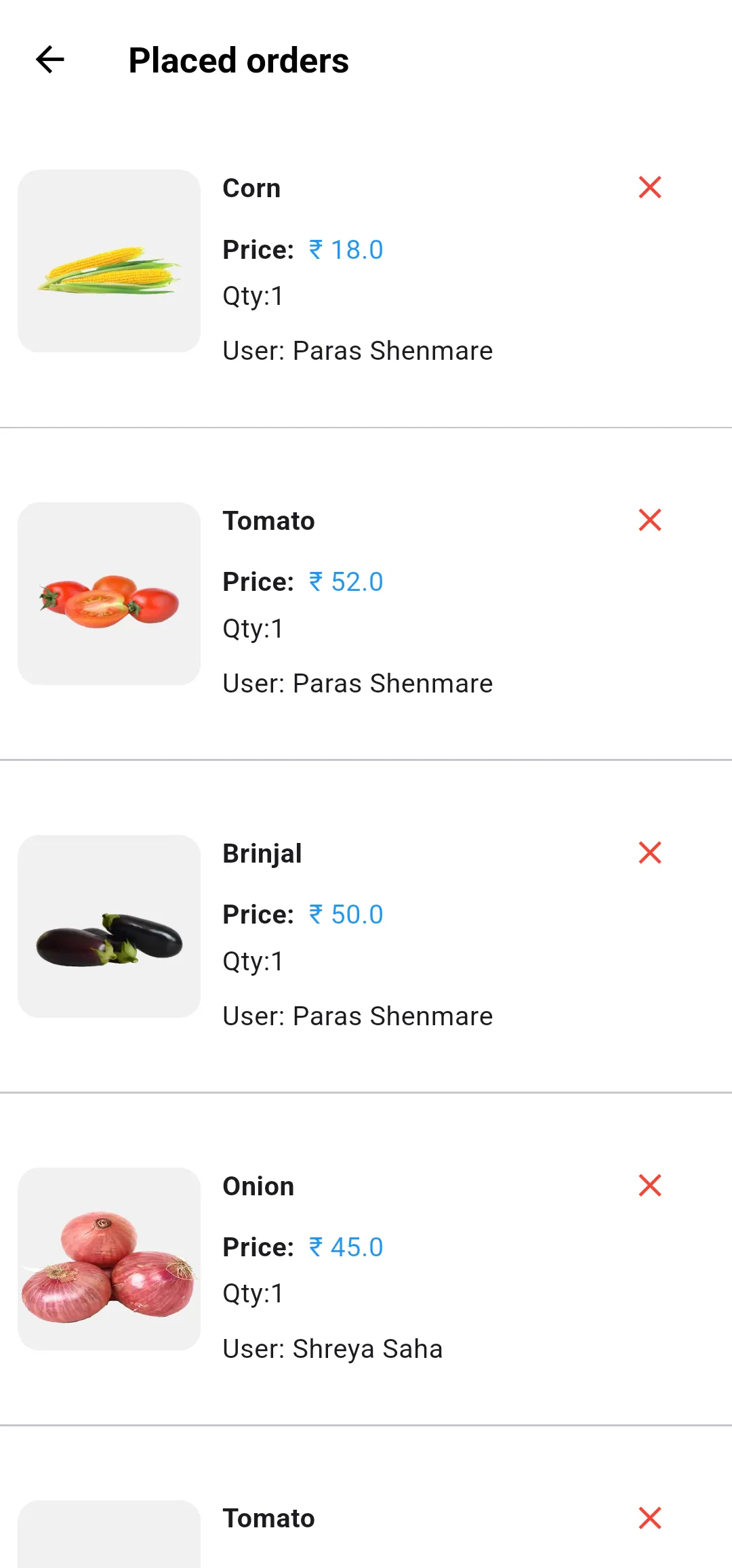Image resolution: width=732 pixels, height=1568 pixels.
Task: Tap the Brinjal order name
Action: (x=262, y=854)
